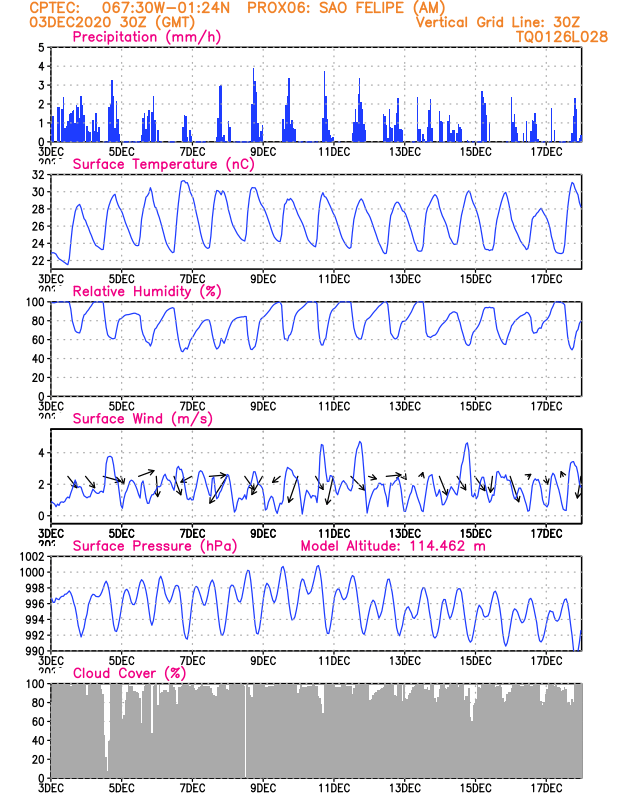618x800 pixels.
Task: Click the Cloud Cover (%) chart title
Action: (x=129, y=673)
